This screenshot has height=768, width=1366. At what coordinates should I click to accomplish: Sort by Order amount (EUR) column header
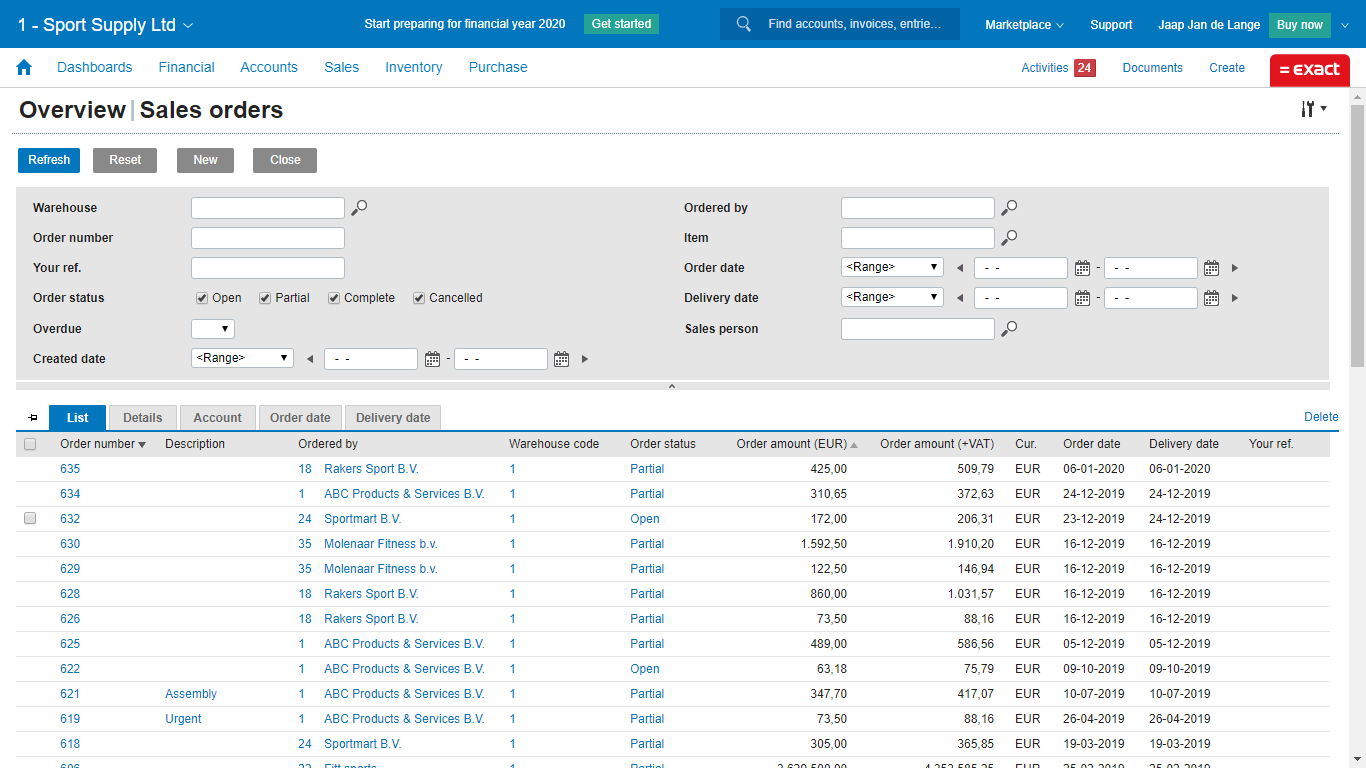(797, 444)
